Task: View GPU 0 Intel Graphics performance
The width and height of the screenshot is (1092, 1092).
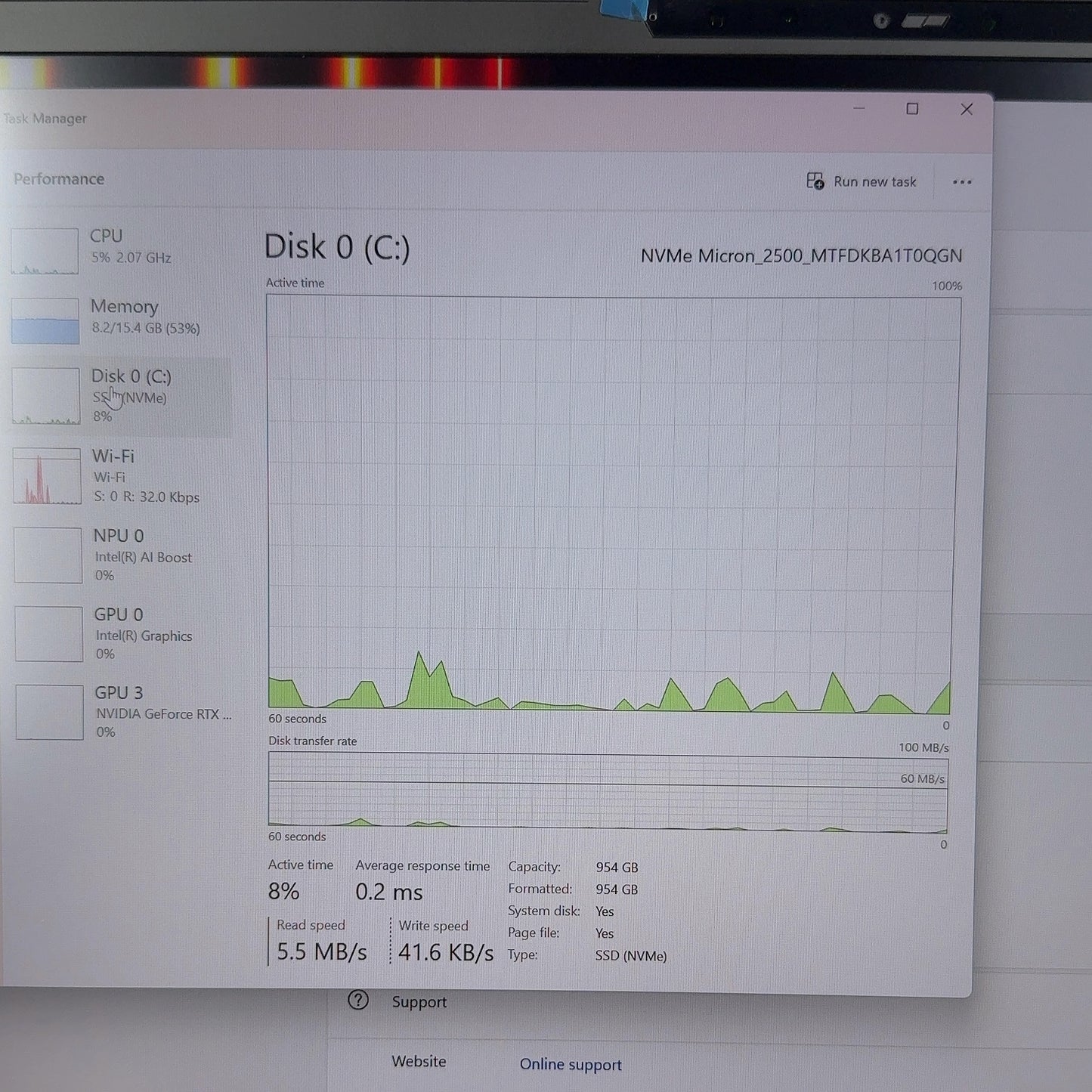Action: coord(121,633)
